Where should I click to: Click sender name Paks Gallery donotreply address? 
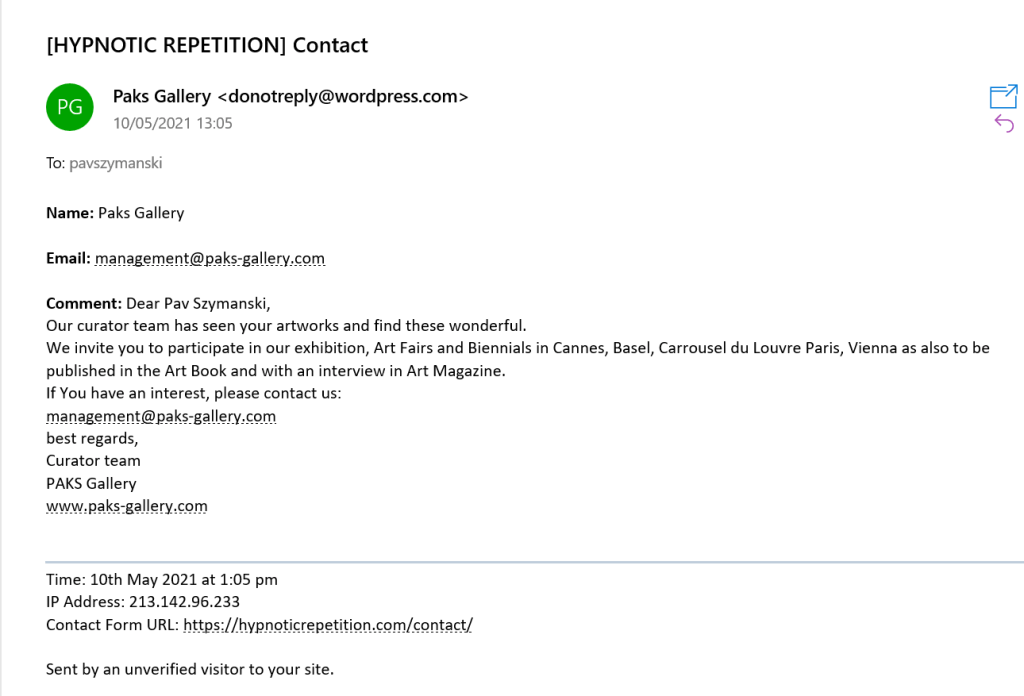290,97
